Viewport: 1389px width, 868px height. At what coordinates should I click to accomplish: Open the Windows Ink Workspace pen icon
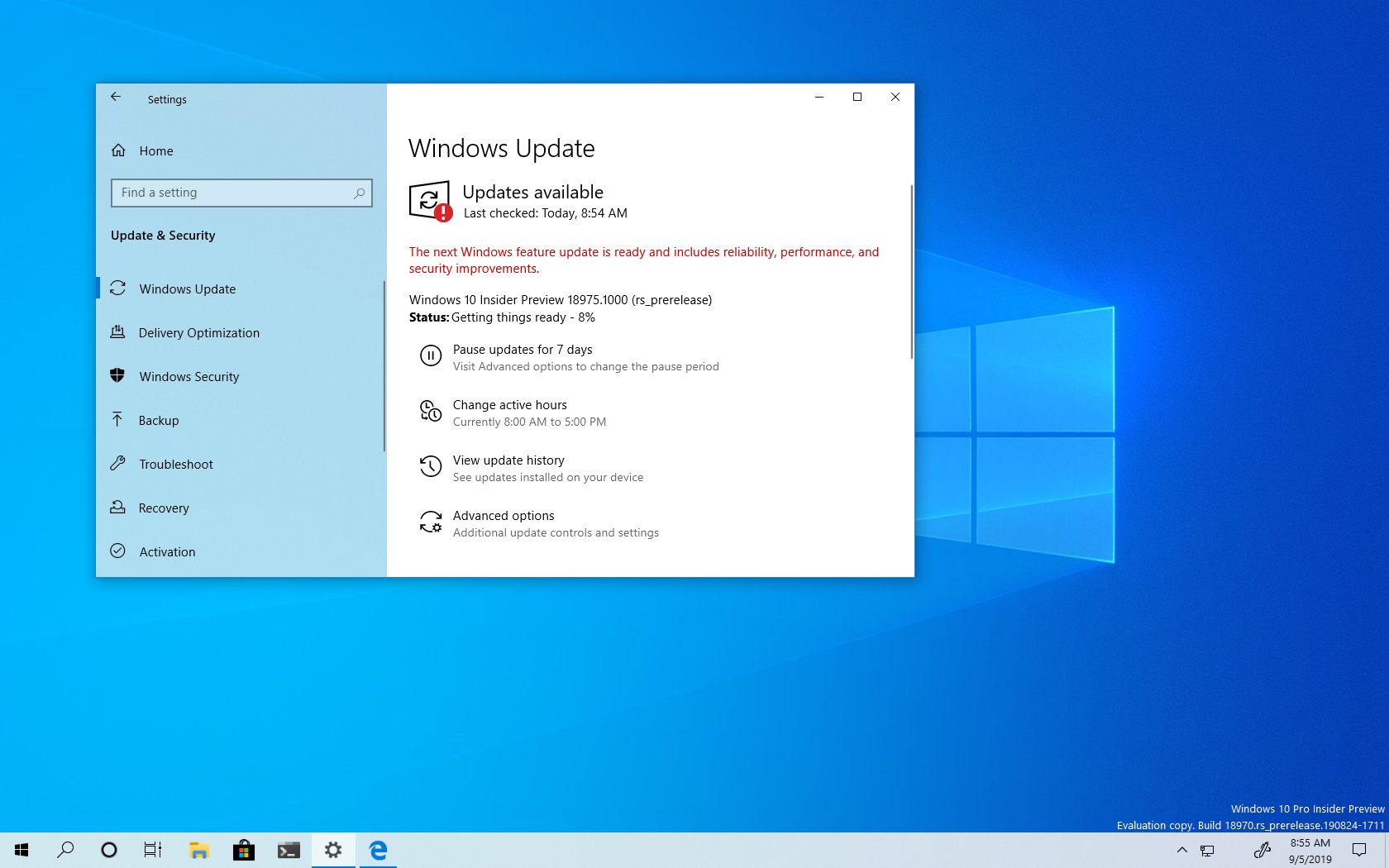point(1263,850)
